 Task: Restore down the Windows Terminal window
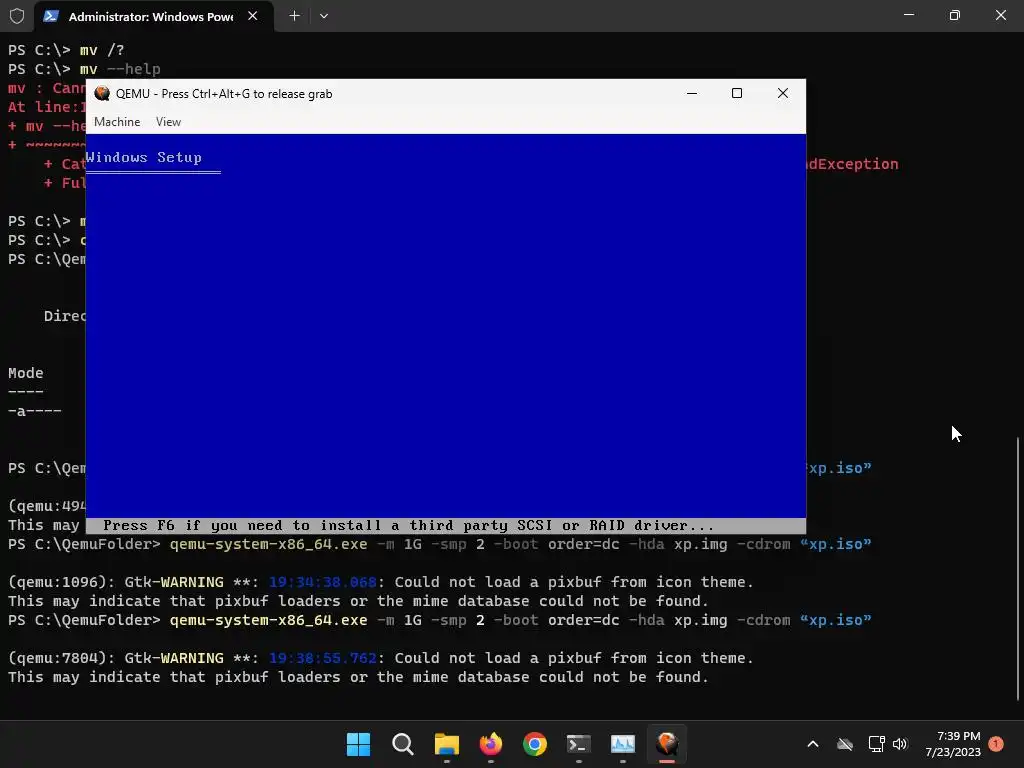click(955, 15)
